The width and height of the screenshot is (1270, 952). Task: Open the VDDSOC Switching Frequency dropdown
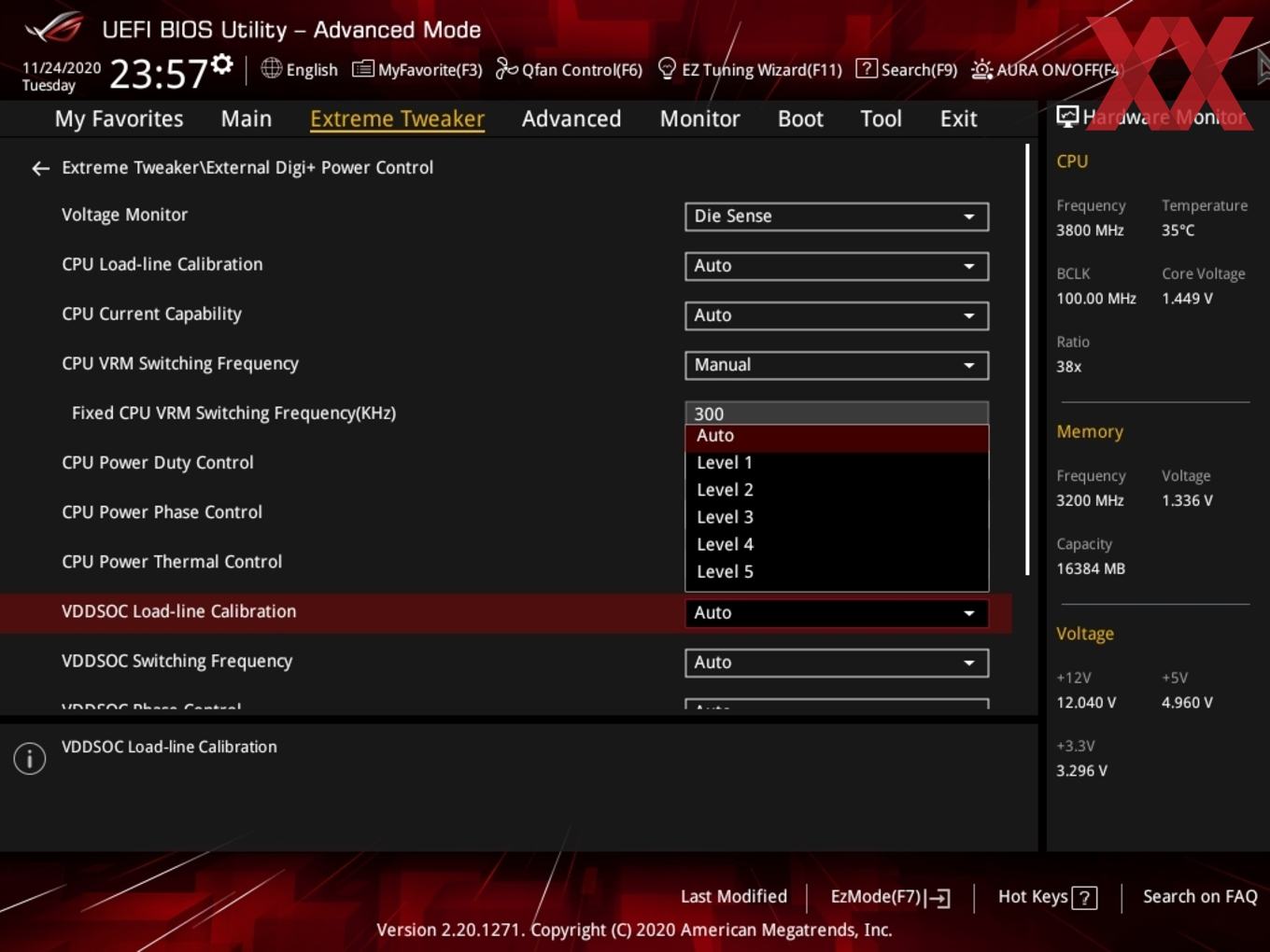click(x=837, y=663)
